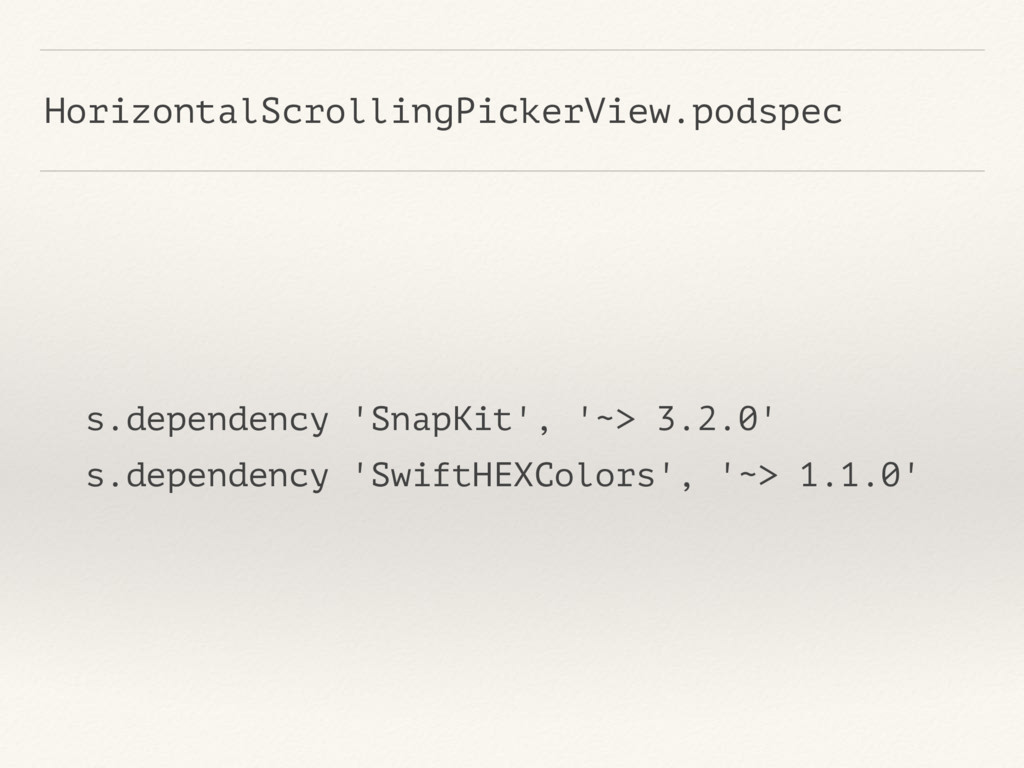Click the divider line below the title
Viewport: 1024px width, 768px height.
pos(512,171)
